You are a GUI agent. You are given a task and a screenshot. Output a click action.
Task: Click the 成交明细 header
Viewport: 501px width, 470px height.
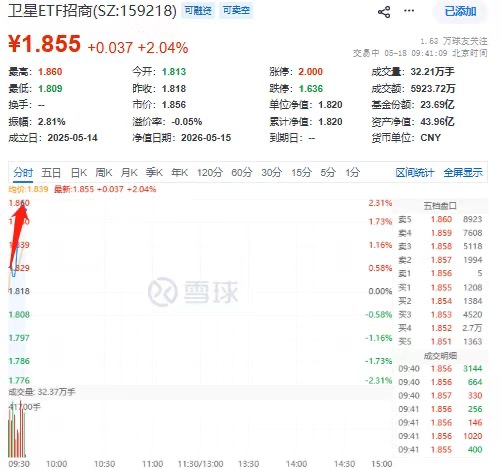[x=440, y=356]
